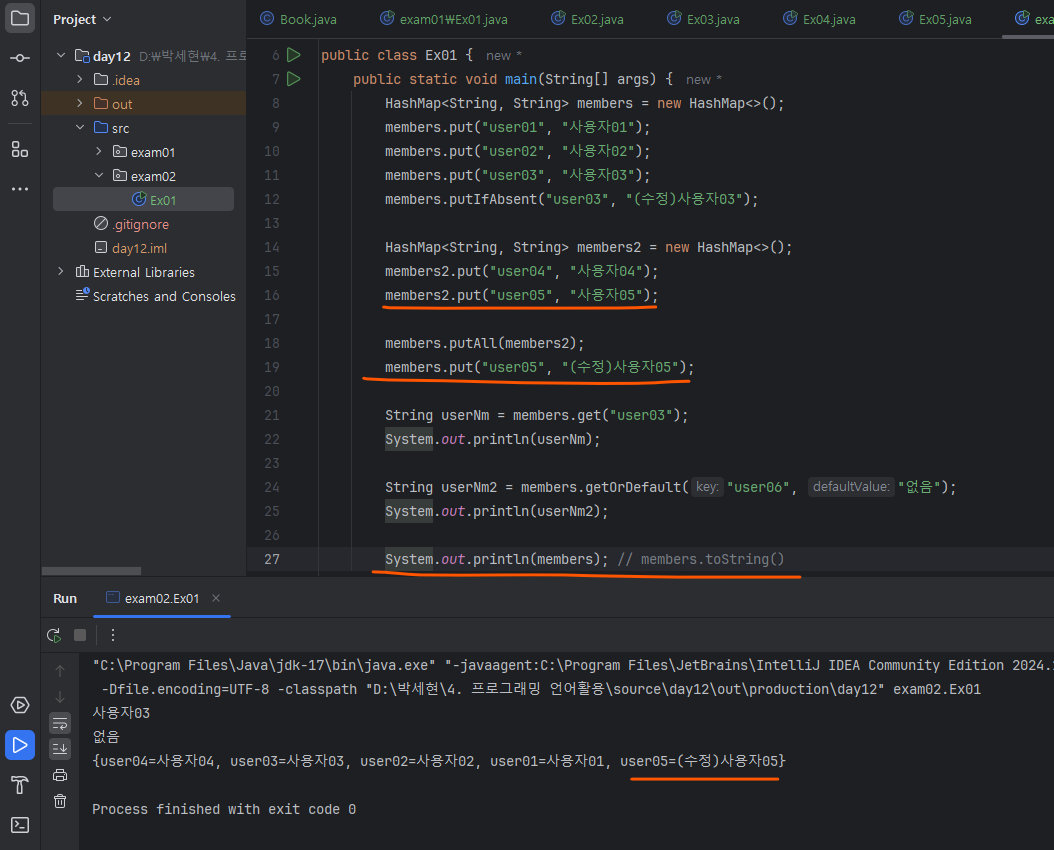Image resolution: width=1054 pixels, height=850 pixels.
Task: Click the Stop process icon
Action: (80, 635)
